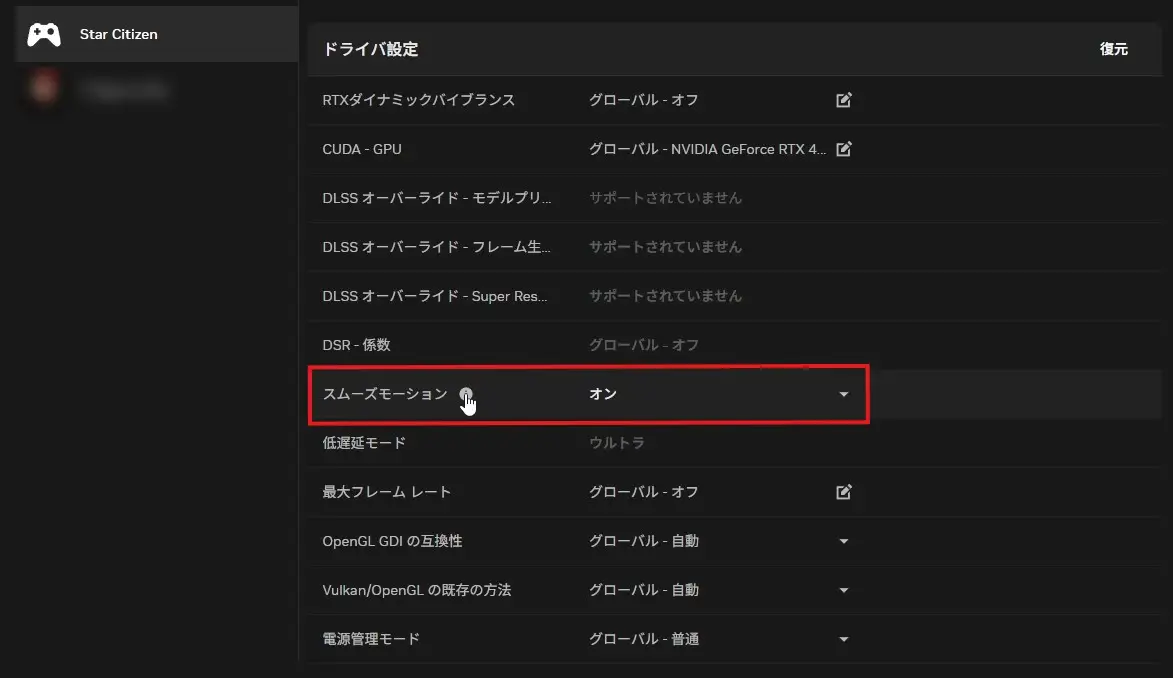
Task: Click グローバル - オフ value of 最大フレーム レート
Action: pyautogui.click(x=643, y=492)
